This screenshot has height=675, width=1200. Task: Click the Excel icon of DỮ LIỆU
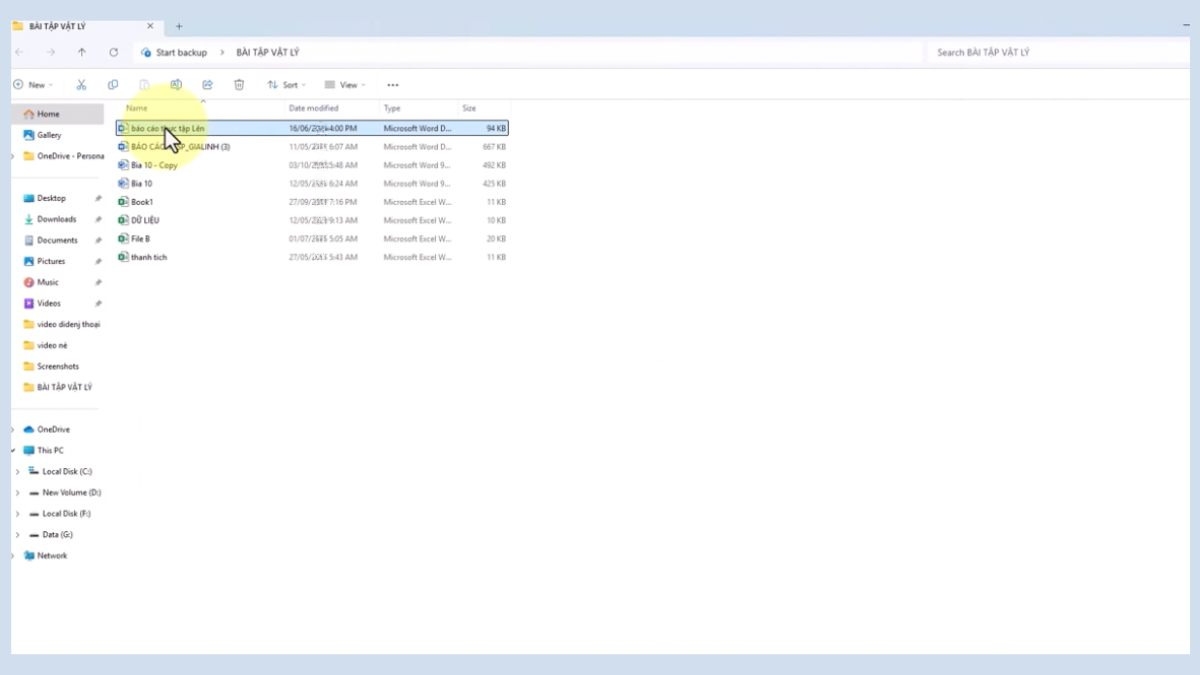[x=123, y=220]
